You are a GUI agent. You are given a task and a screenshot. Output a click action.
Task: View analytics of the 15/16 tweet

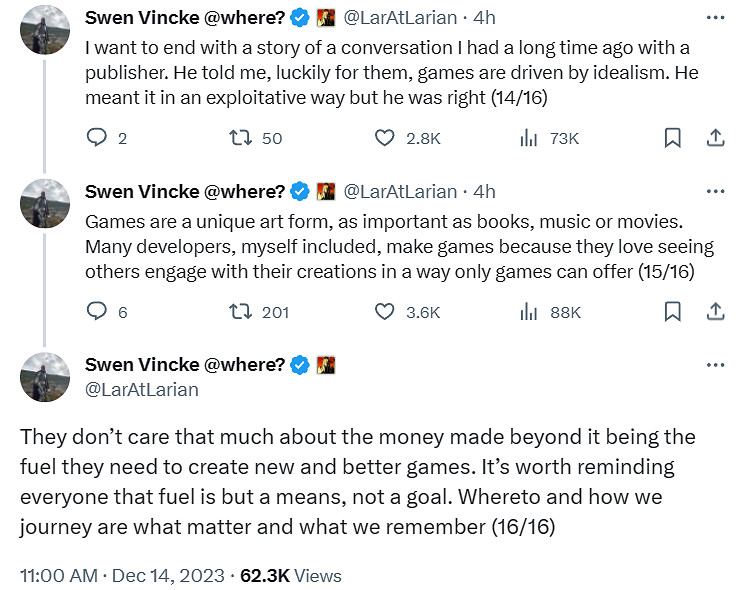[529, 312]
